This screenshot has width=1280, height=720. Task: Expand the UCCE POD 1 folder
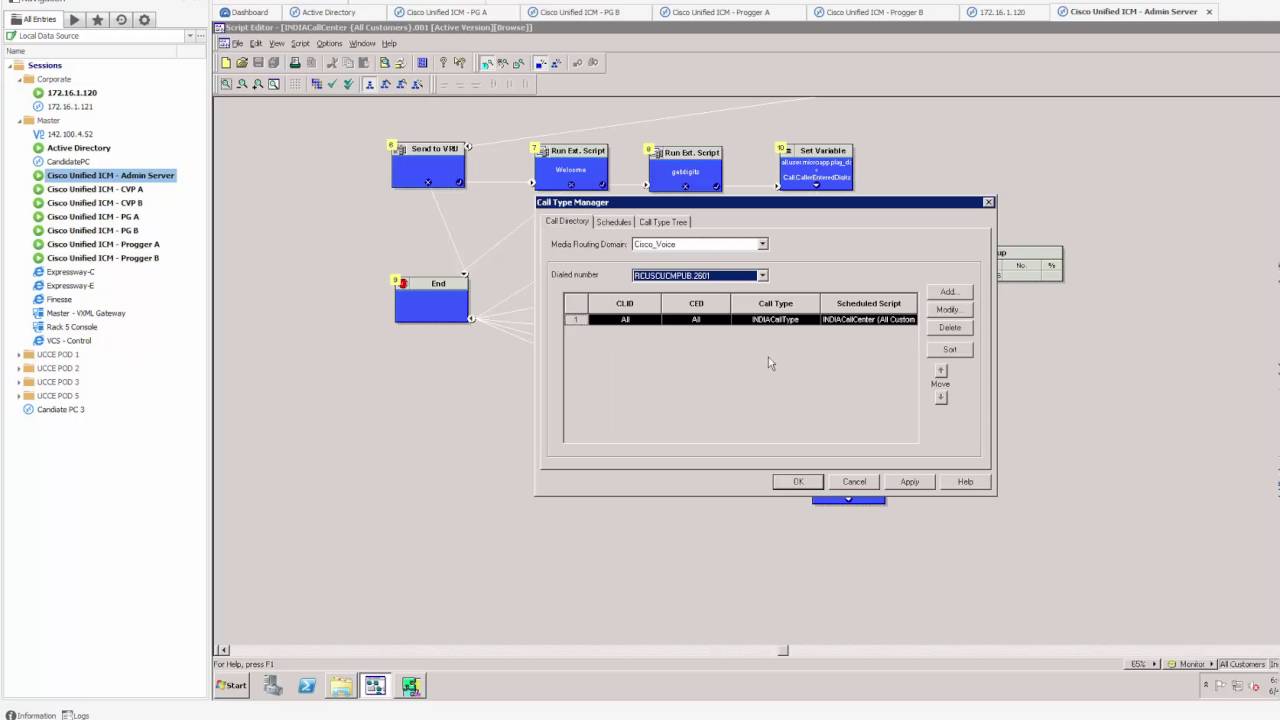(x=19, y=355)
